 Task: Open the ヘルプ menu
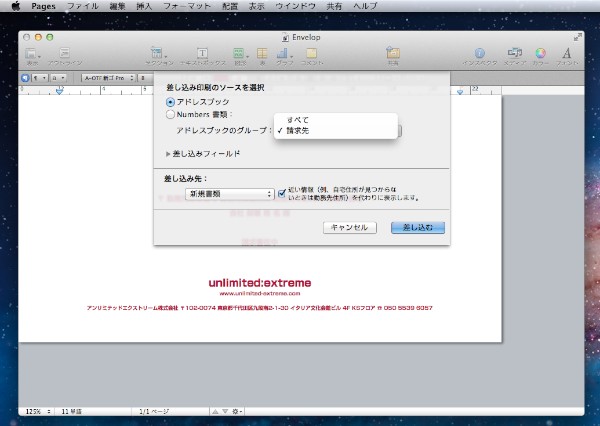[365, 6]
